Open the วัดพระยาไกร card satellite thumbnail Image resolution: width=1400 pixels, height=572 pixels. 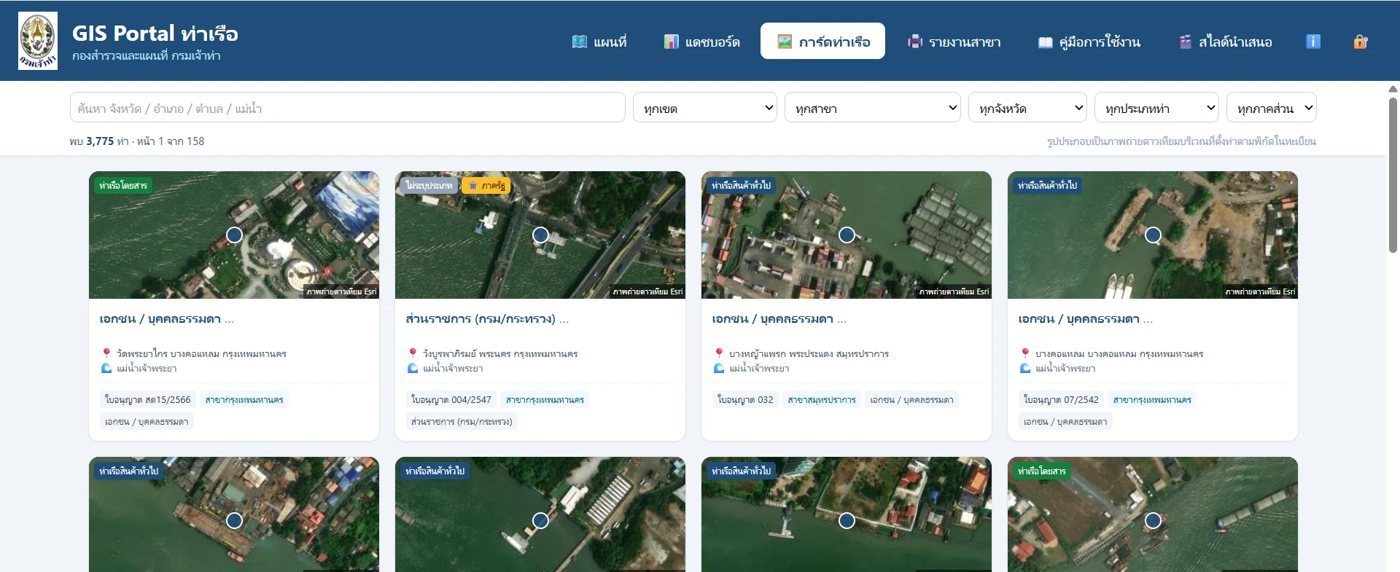click(x=234, y=235)
